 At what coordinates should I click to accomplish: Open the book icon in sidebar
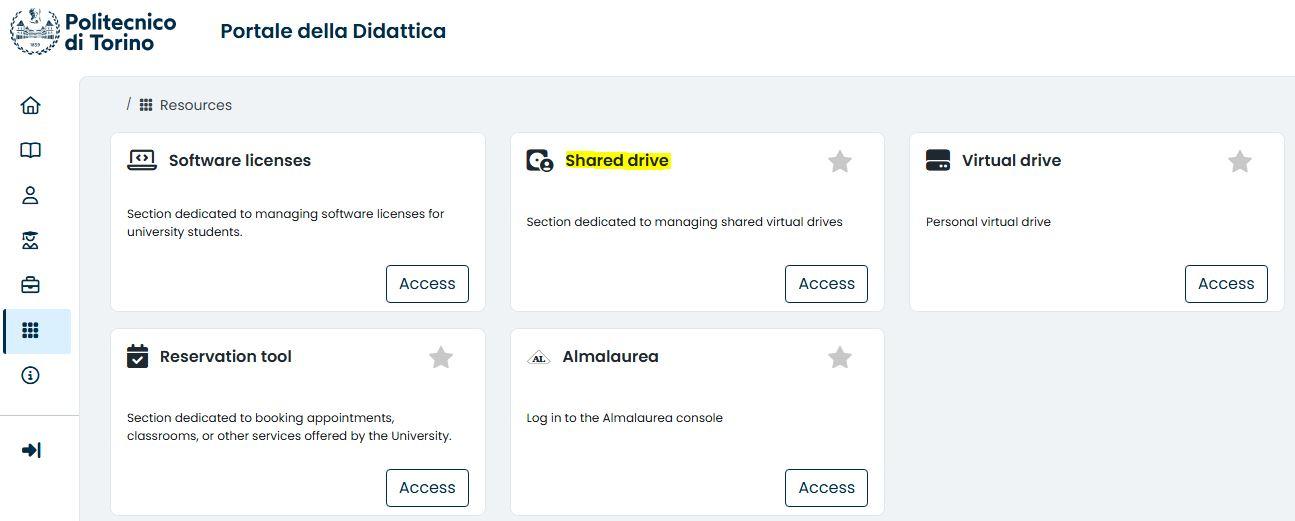(31, 150)
